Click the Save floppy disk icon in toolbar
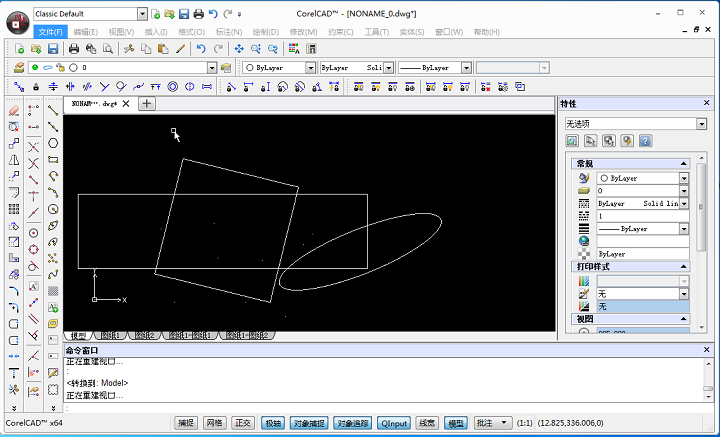 point(53,49)
